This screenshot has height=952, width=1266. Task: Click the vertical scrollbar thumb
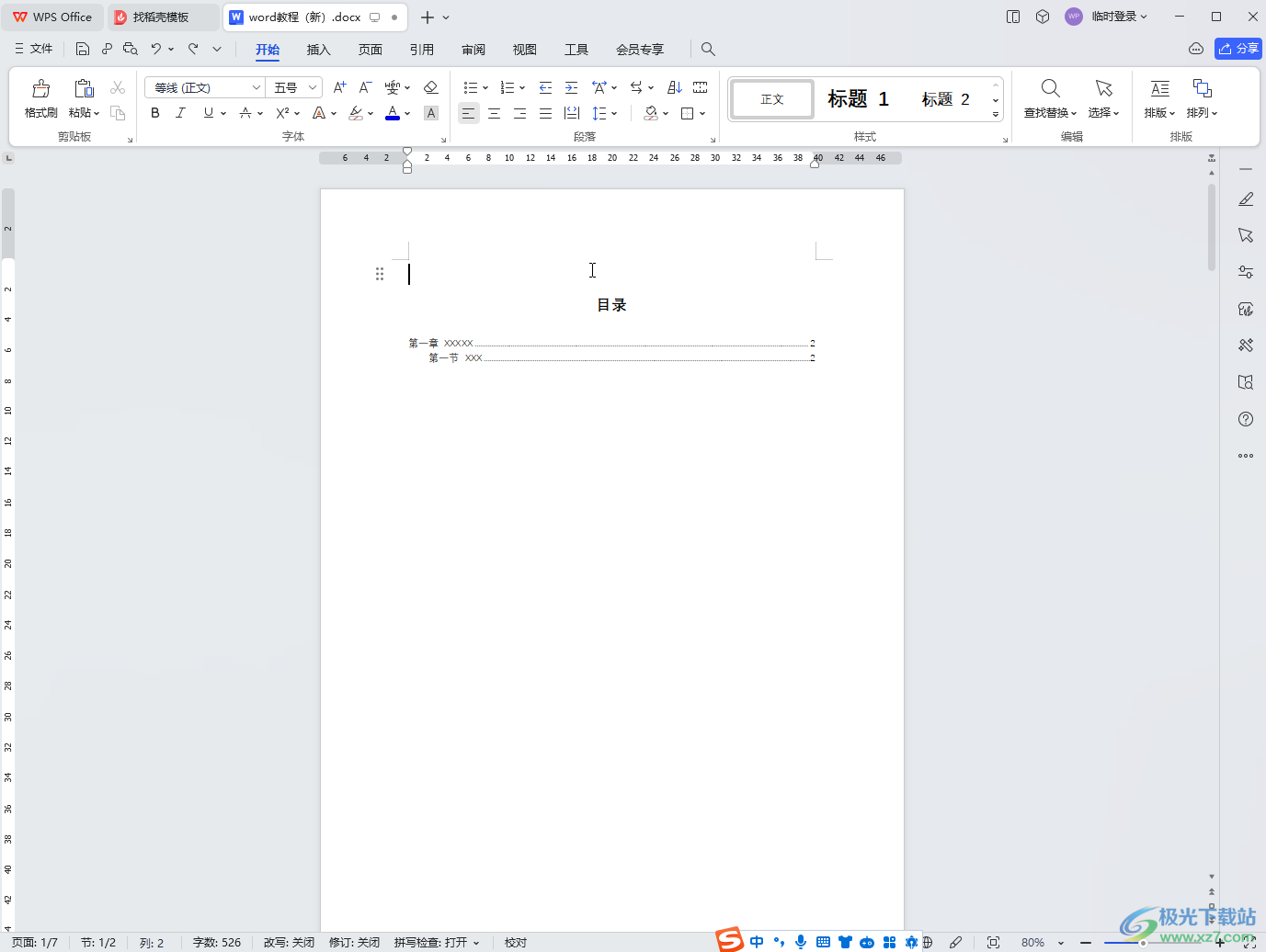click(1212, 227)
